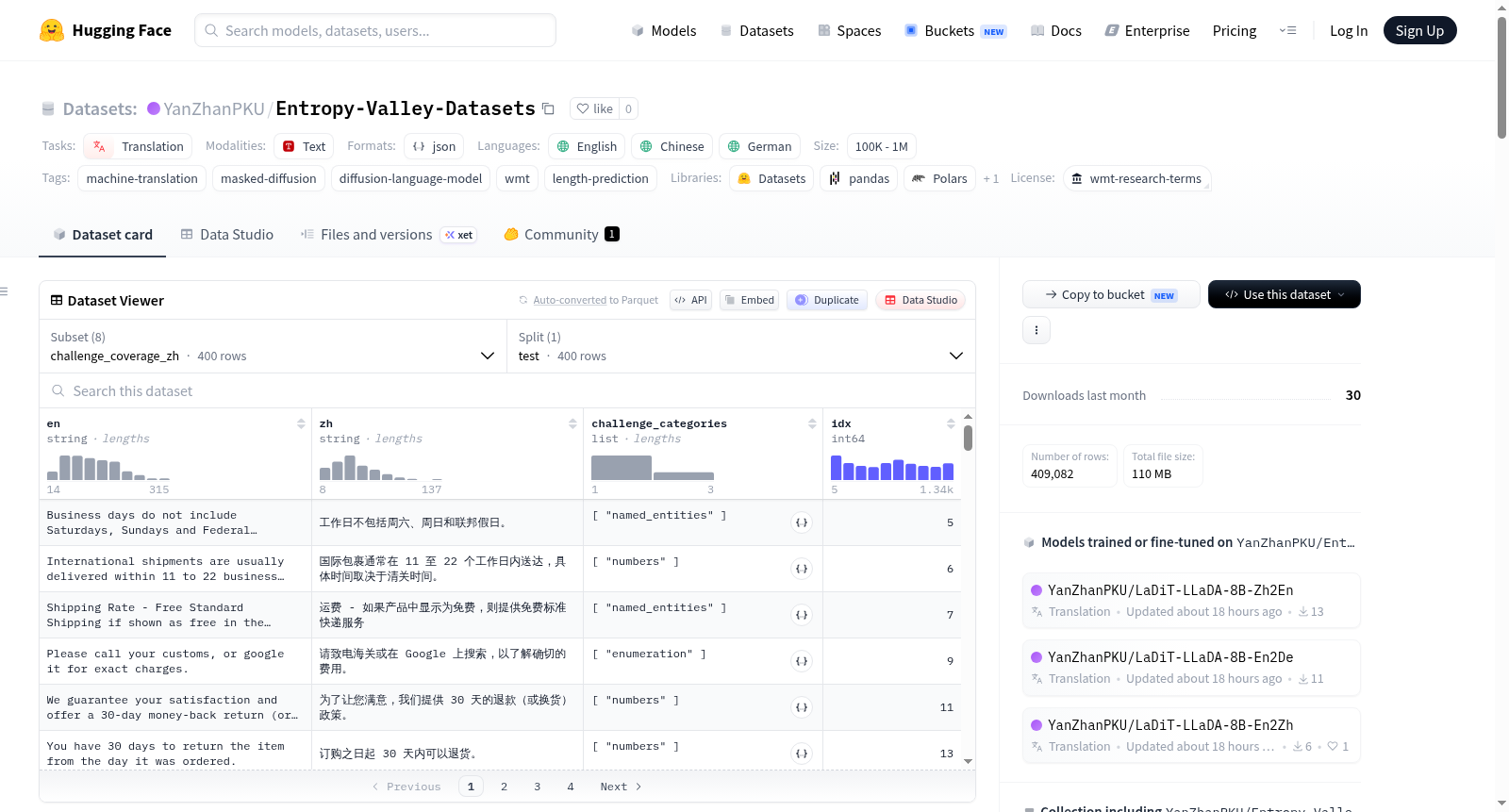The height and width of the screenshot is (812, 1509).
Task: Select the pandas library tag
Action: 859,178
